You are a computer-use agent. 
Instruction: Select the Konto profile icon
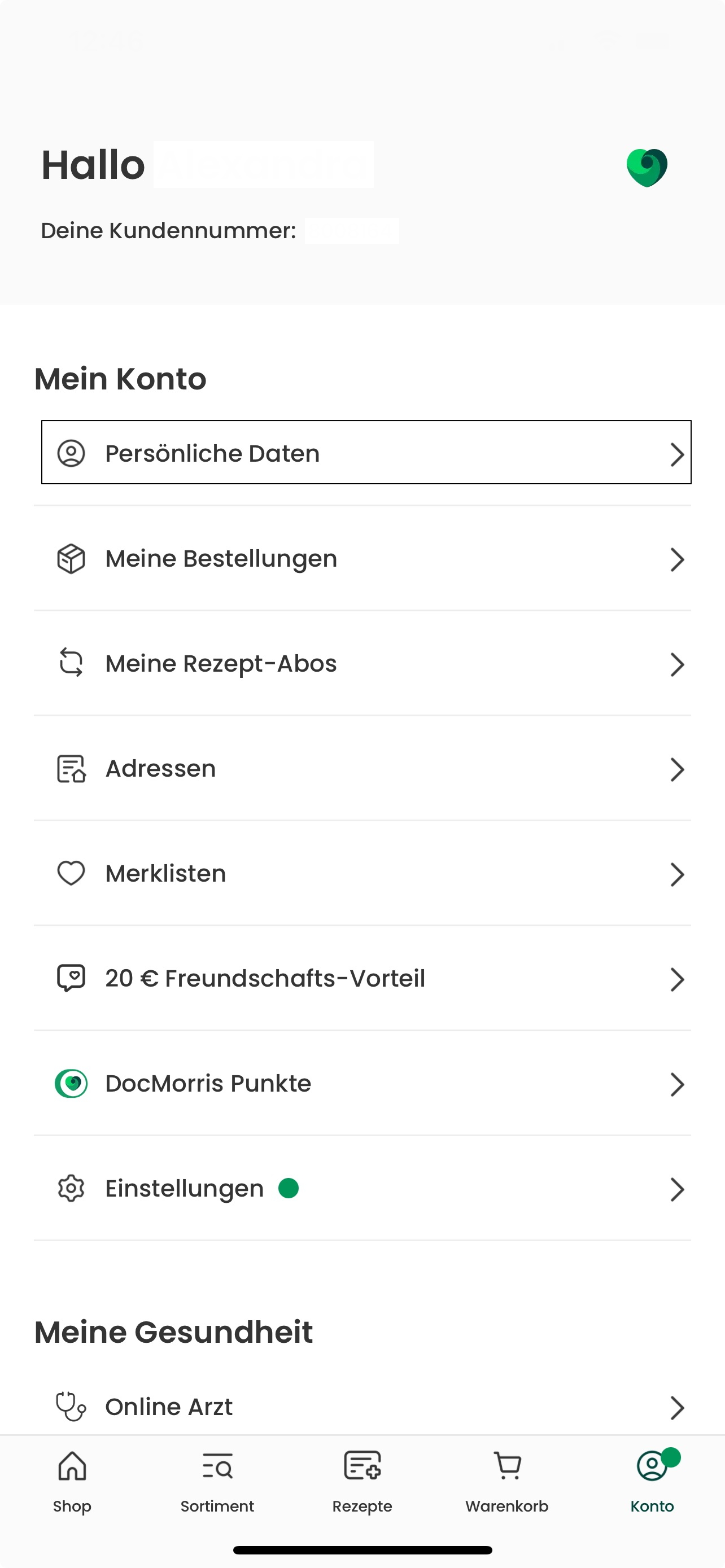tap(652, 1465)
